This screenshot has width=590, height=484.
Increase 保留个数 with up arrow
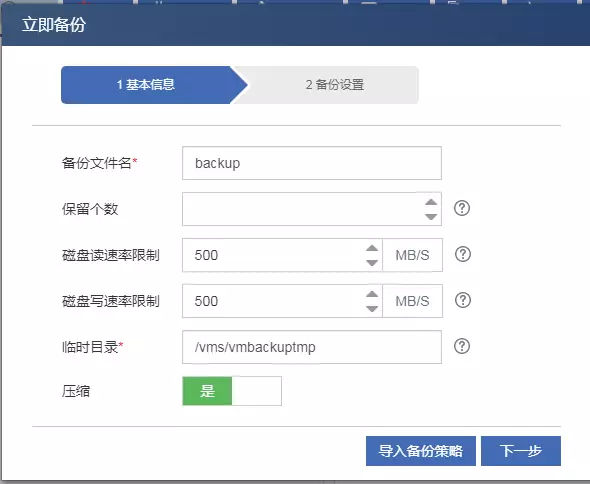pyautogui.click(x=431, y=202)
